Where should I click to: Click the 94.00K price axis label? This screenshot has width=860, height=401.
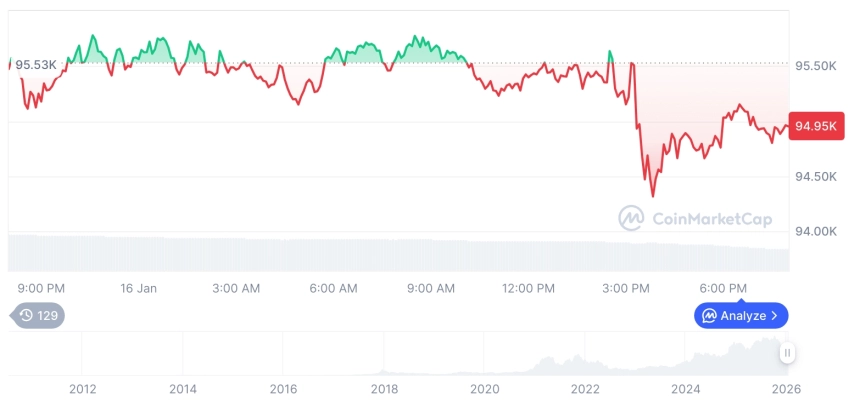pos(815,231)
